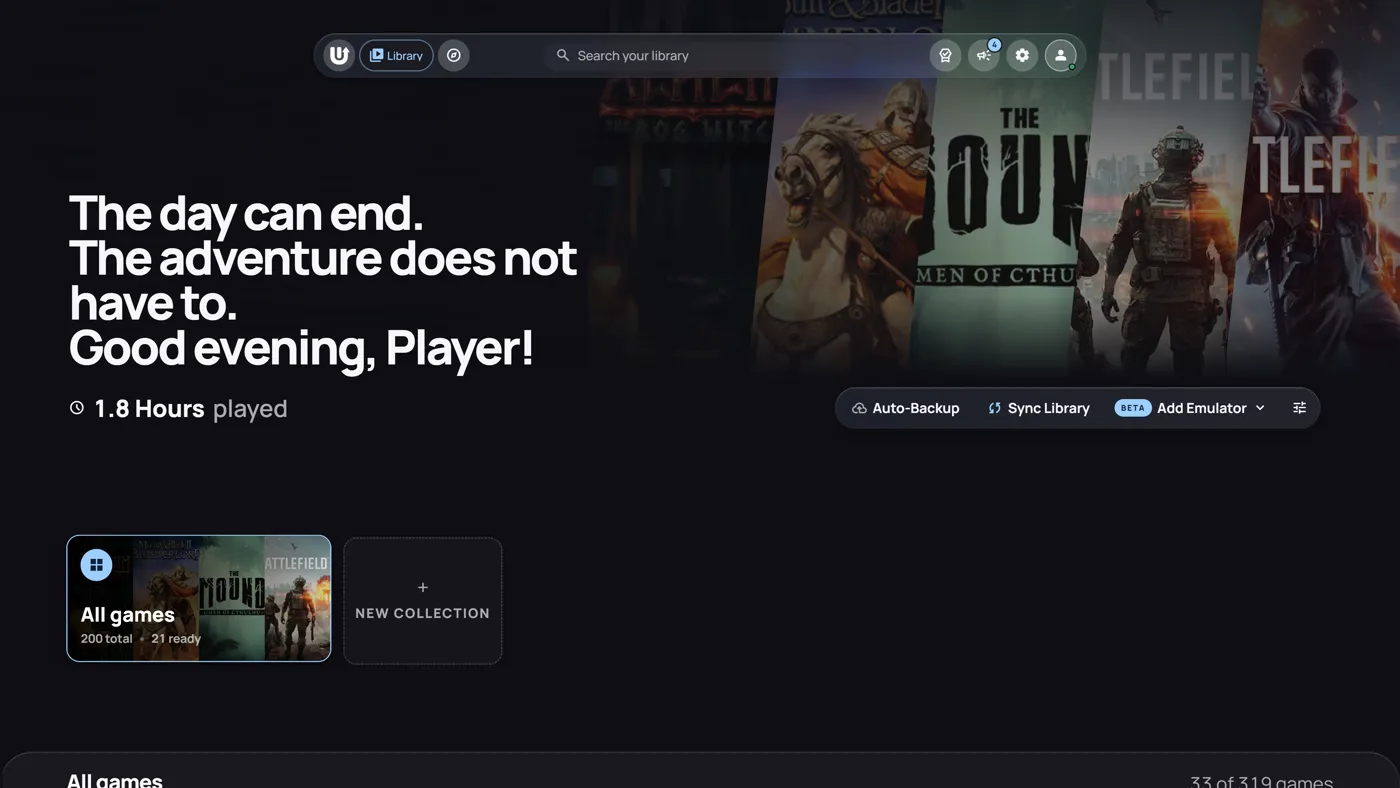1400x788 pixels.
Task: Open the settings gear icon
Action: pyautogui.click(x=1022, y=55)
